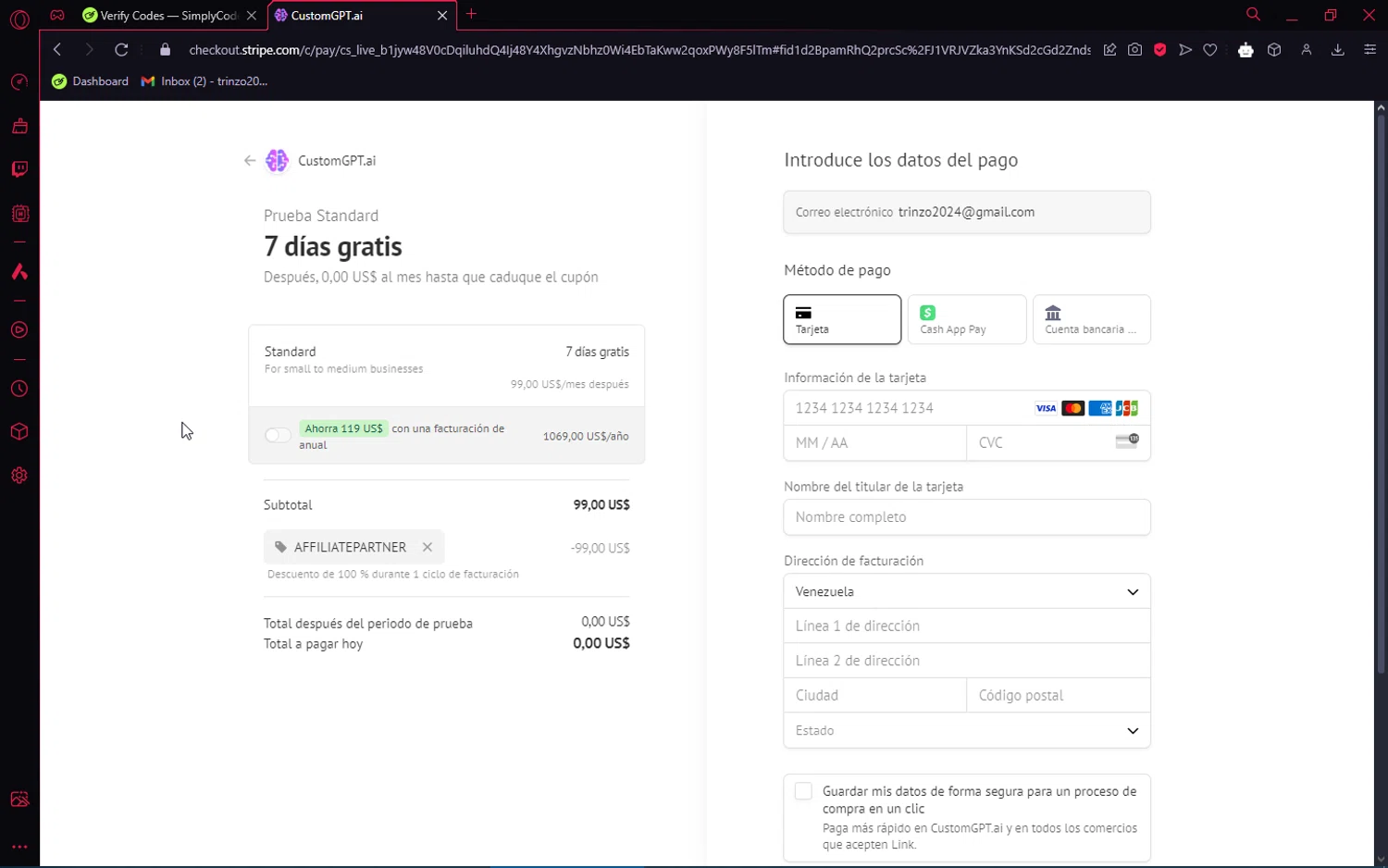1388x868 pixels.
Task: Open History clock icon in the sidebar
Action: [19, 390]
